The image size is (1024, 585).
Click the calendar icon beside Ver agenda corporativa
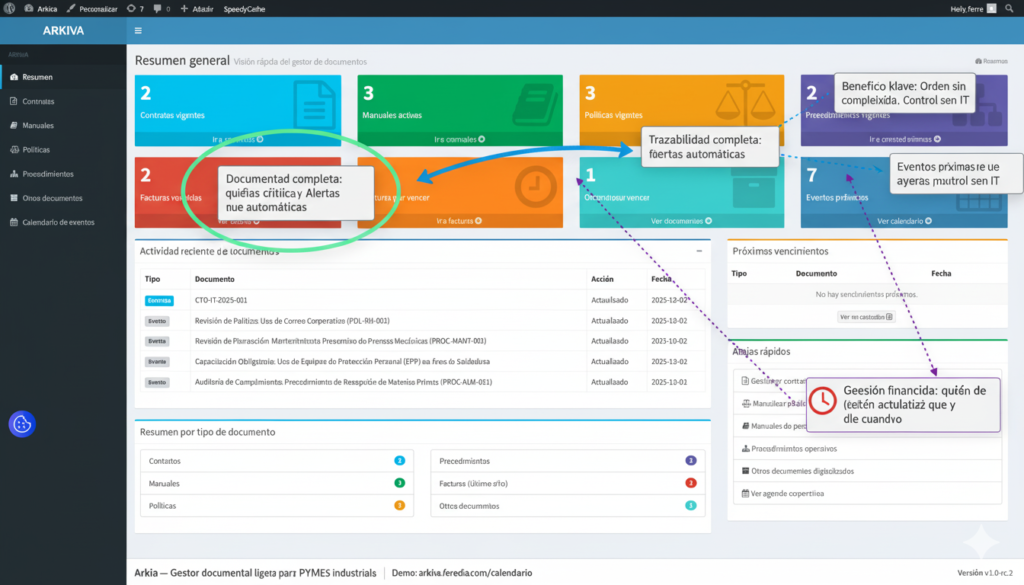[745, 494]
